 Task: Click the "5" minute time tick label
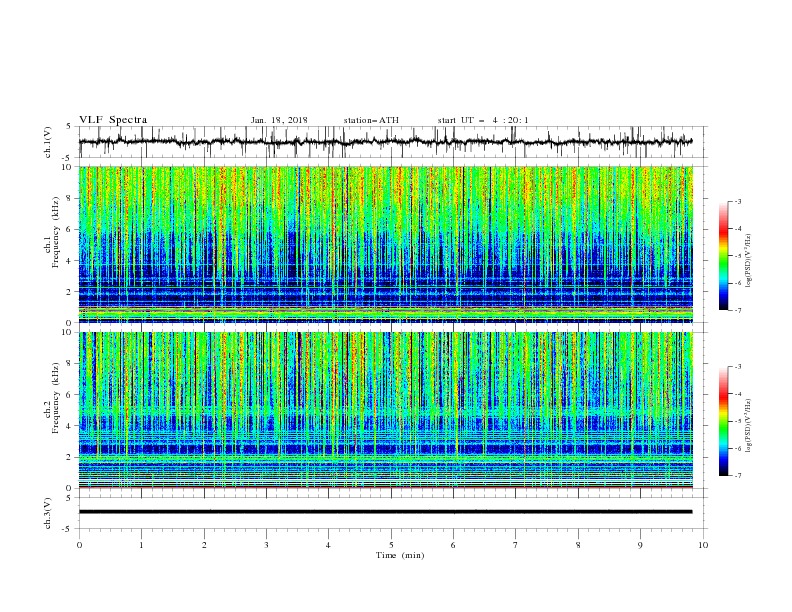click(391, 545)
